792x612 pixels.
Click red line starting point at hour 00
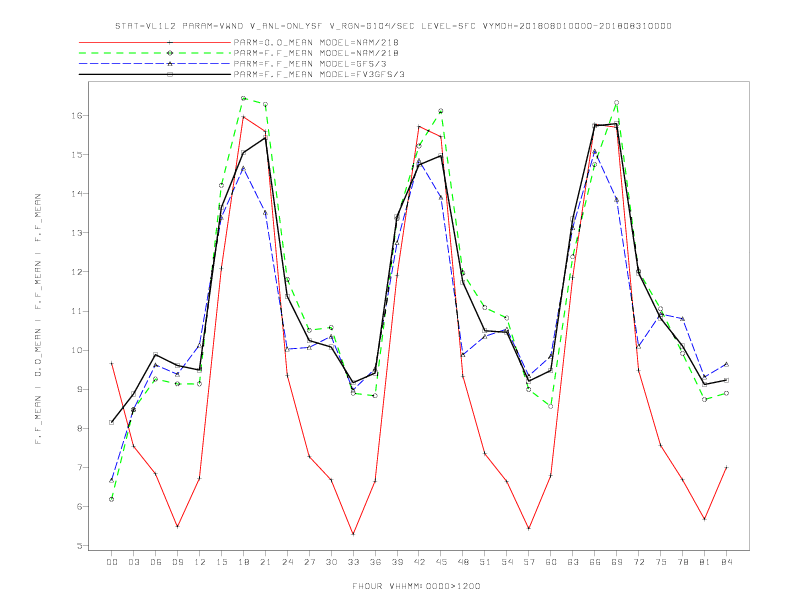(x=112, y=363)
